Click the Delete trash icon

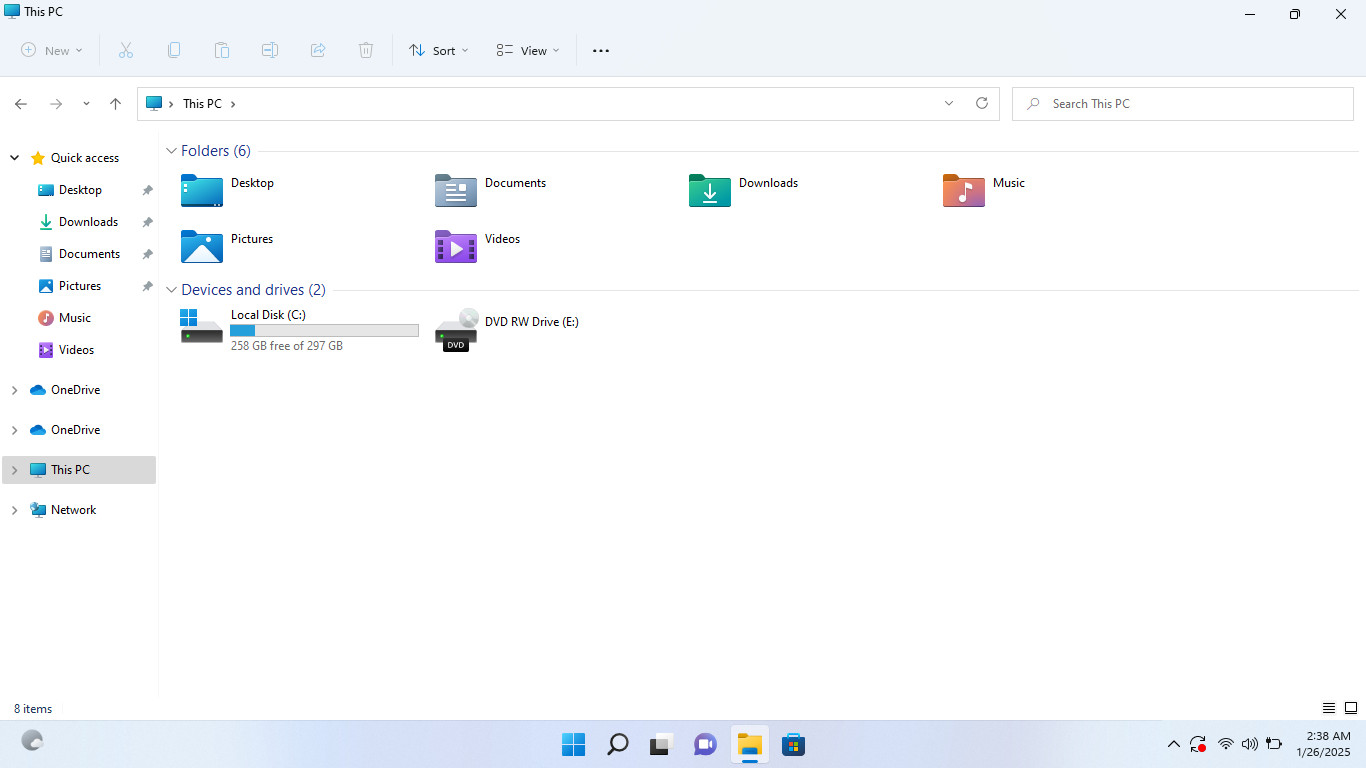pos(366,50)
